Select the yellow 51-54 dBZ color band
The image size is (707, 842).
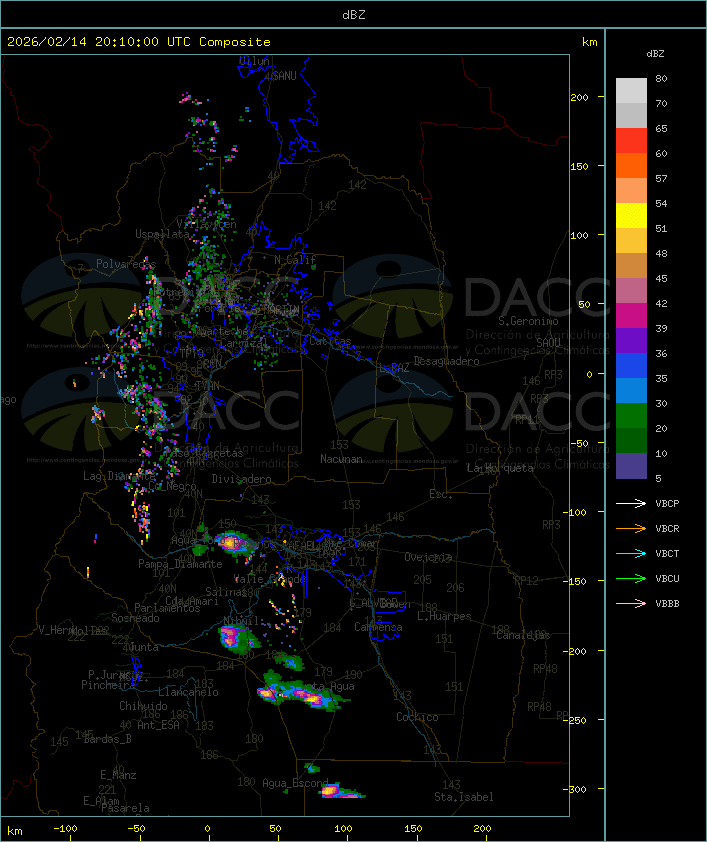click(x=631, y=216)
